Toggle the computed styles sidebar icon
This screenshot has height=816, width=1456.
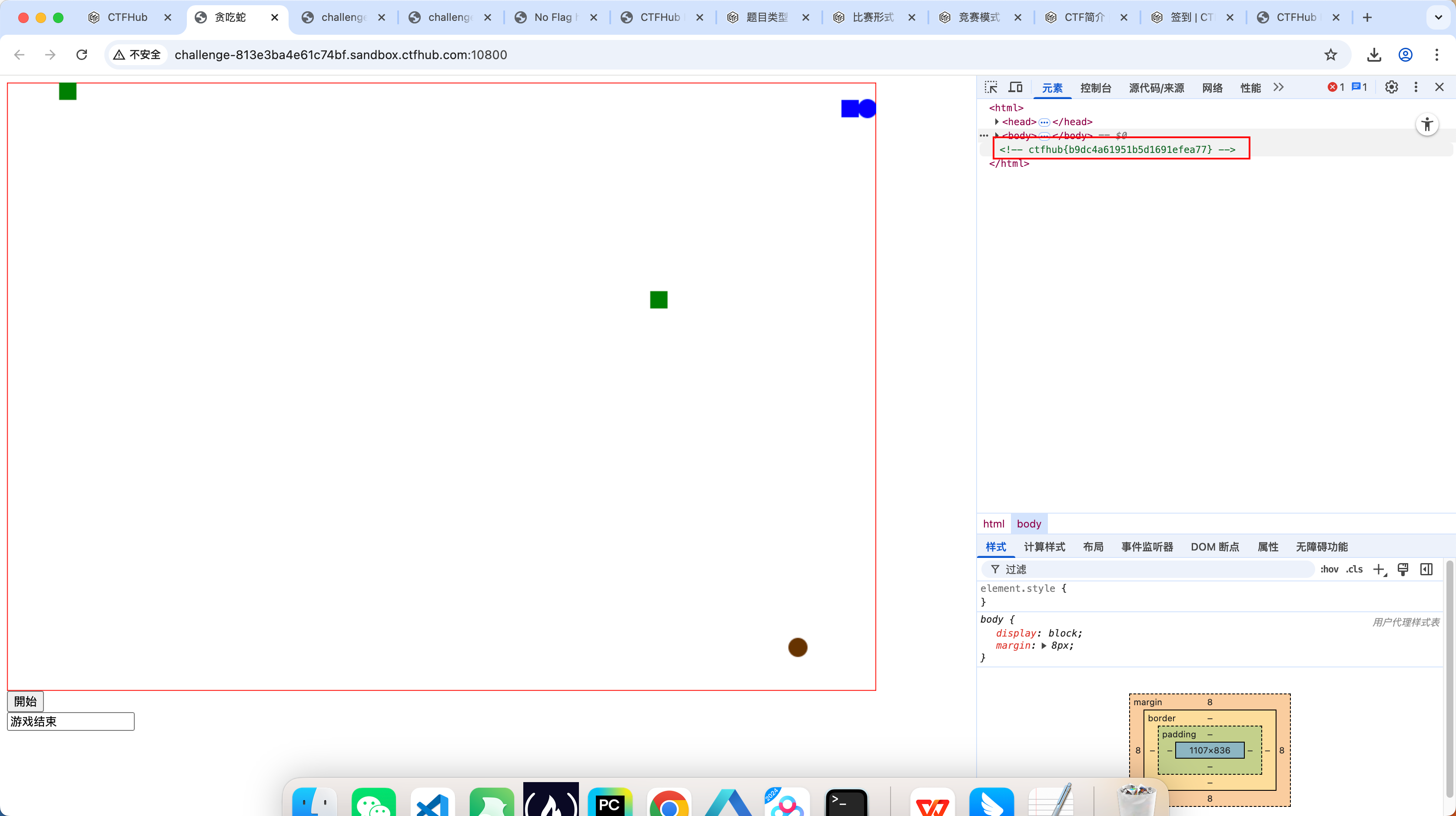click(1426, 569)
